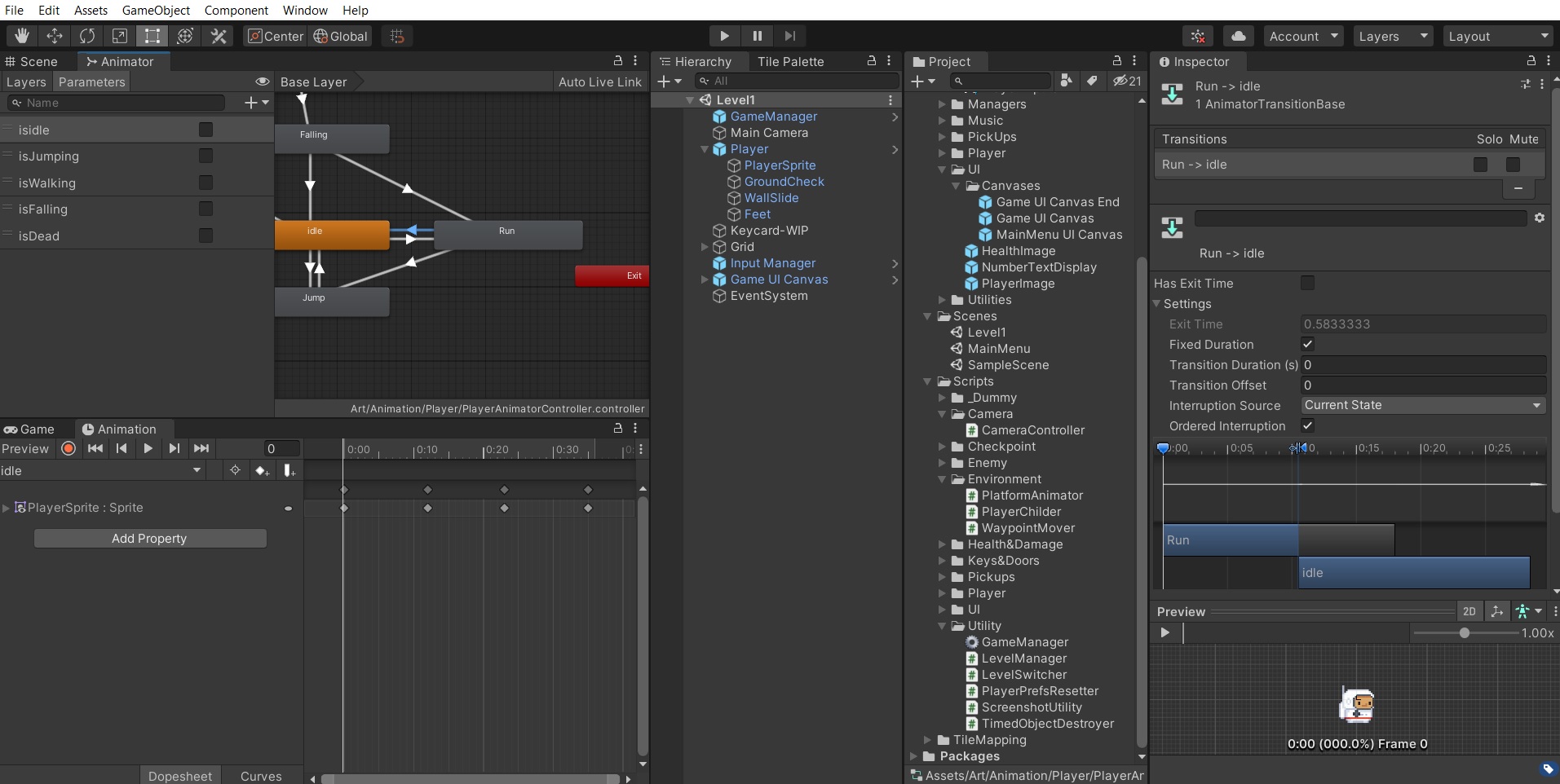1560x784 pixels.
Task: Select the combined Transform tool
Action: (x=185, y=36)
